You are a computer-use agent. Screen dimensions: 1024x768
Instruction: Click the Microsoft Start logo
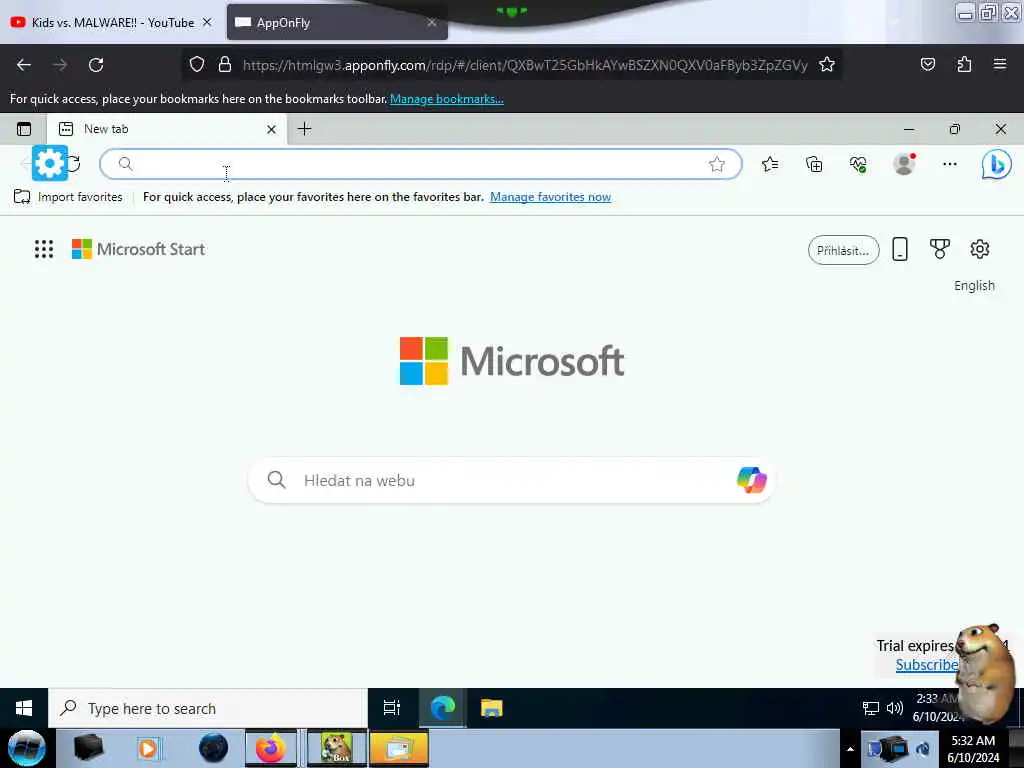click(x=138, y=249)
